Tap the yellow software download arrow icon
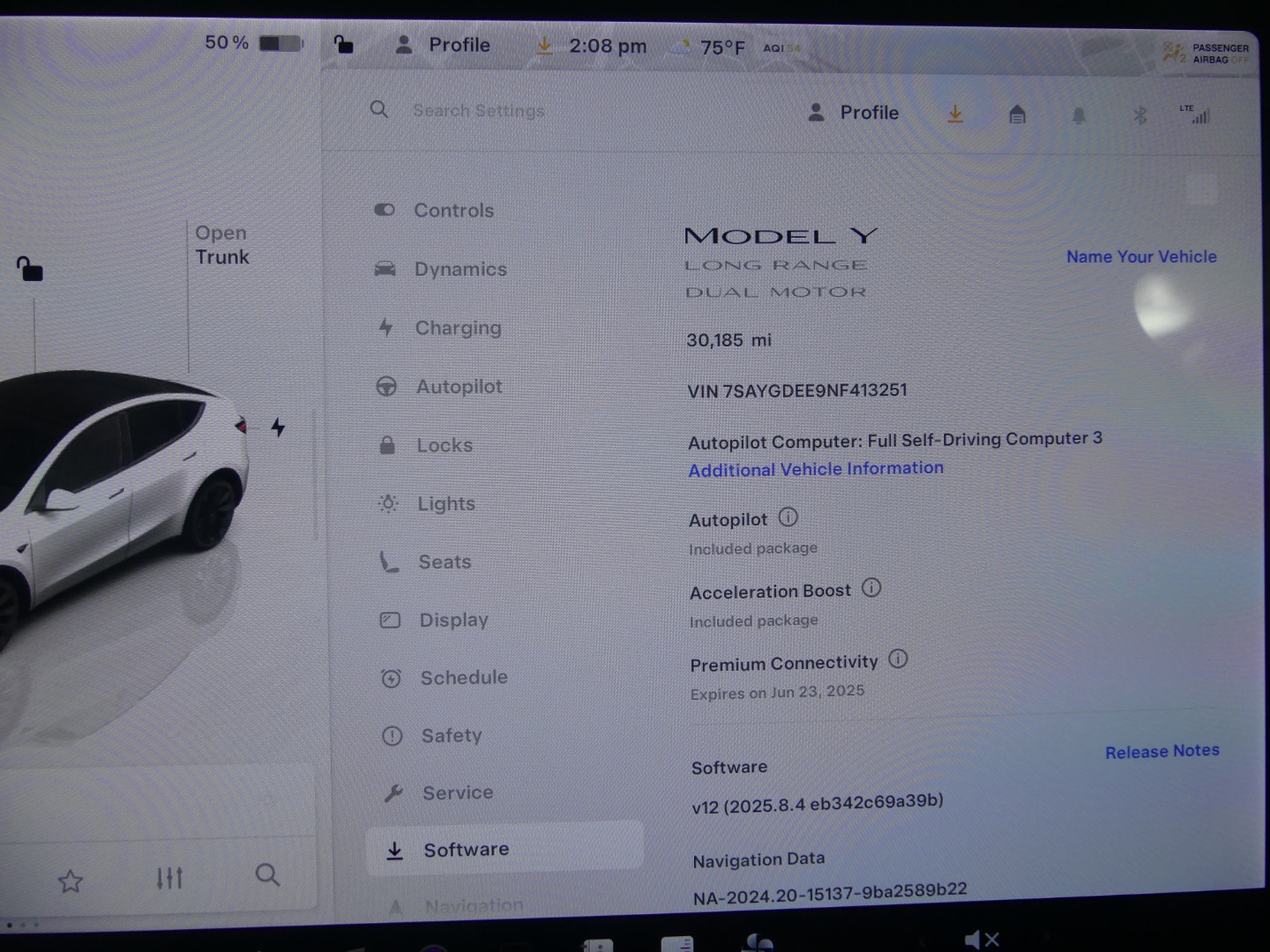The height and width of the screenshot is (952, 1270). pos(955,114)
